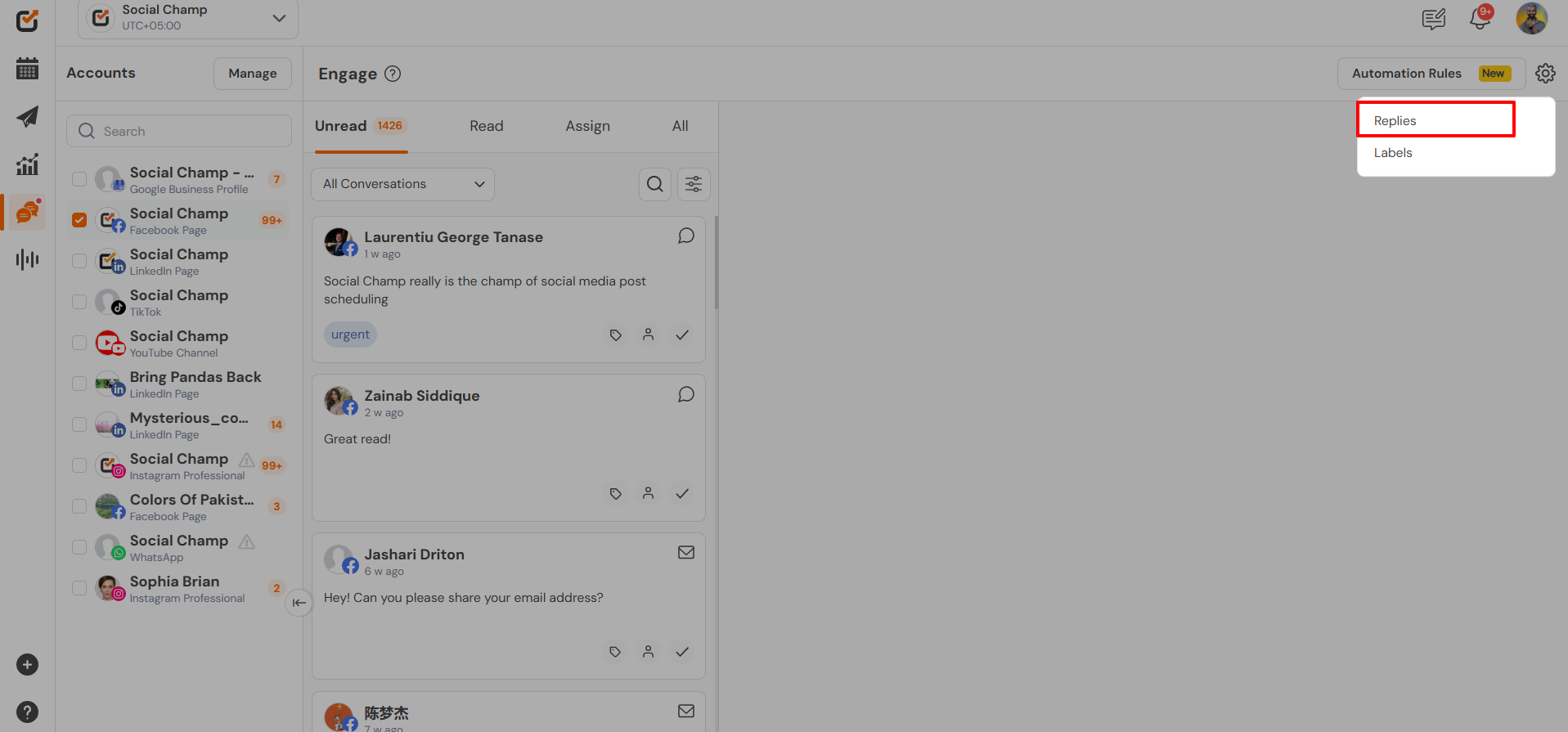Check Social Champ WhatsApp account
The height and width of the screenshot is (732, 1568).
pyautogui.click(x=79, y=547)
